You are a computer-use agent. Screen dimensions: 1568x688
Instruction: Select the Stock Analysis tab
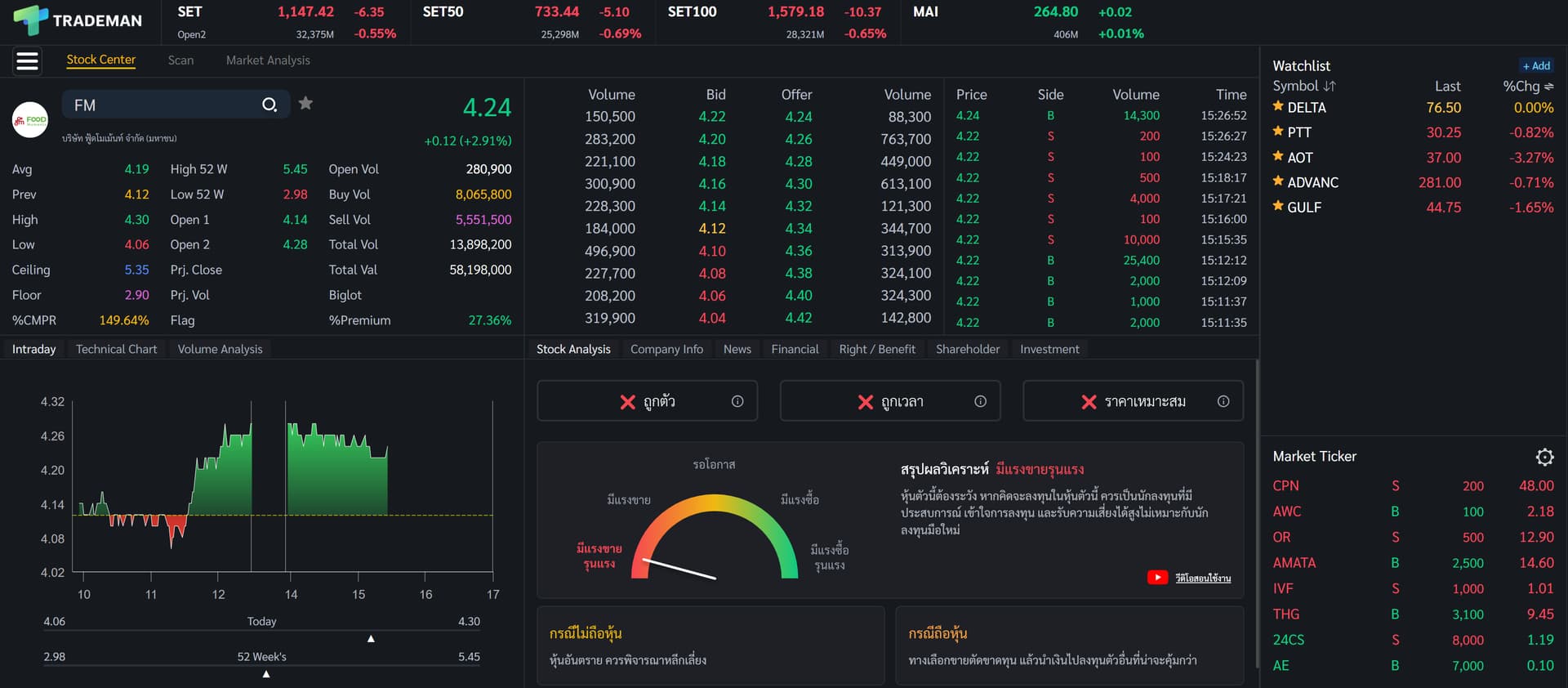[x=573, y=349]
